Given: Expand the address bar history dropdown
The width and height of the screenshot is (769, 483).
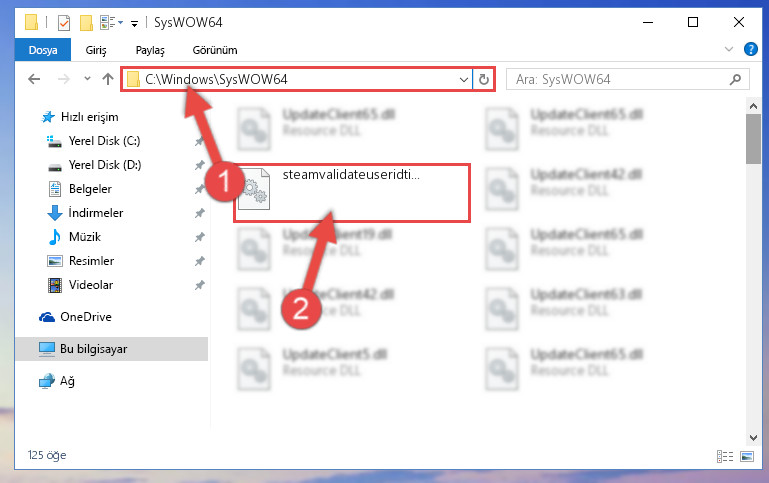Looking at the screenshot, I should pos(463,79).
